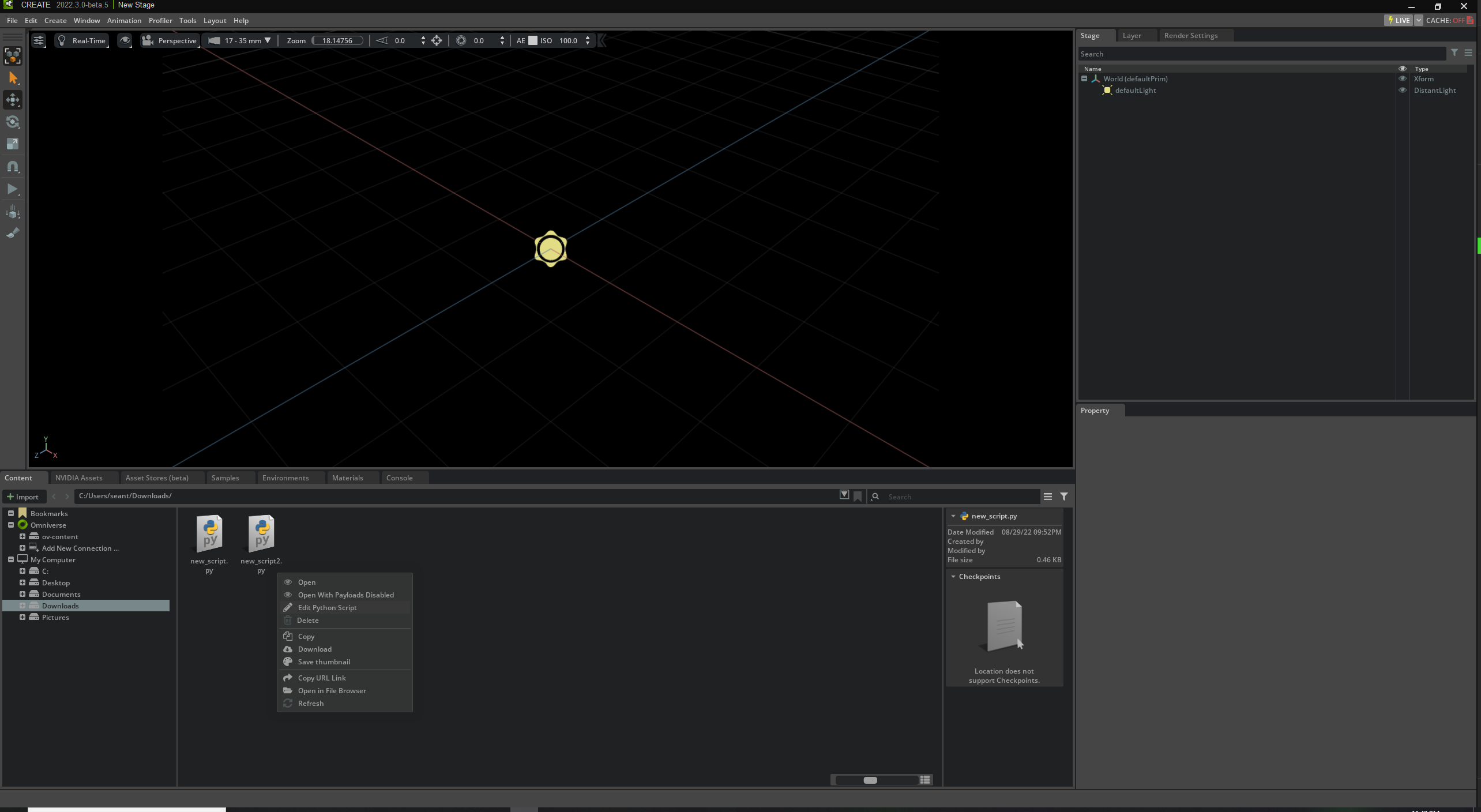Toggle visibility eye for defaultLight
This screenshot has width=1481, height=812.
coord(1403,91)
